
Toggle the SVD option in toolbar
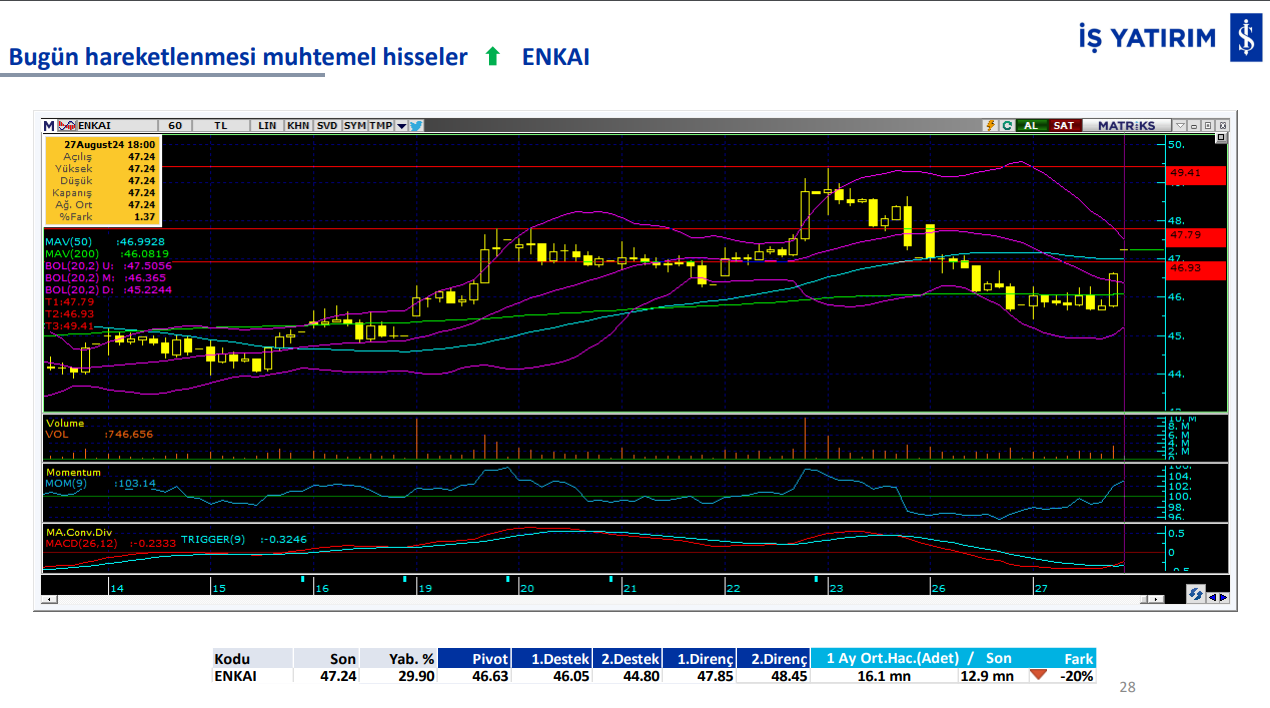pos(327,126)
